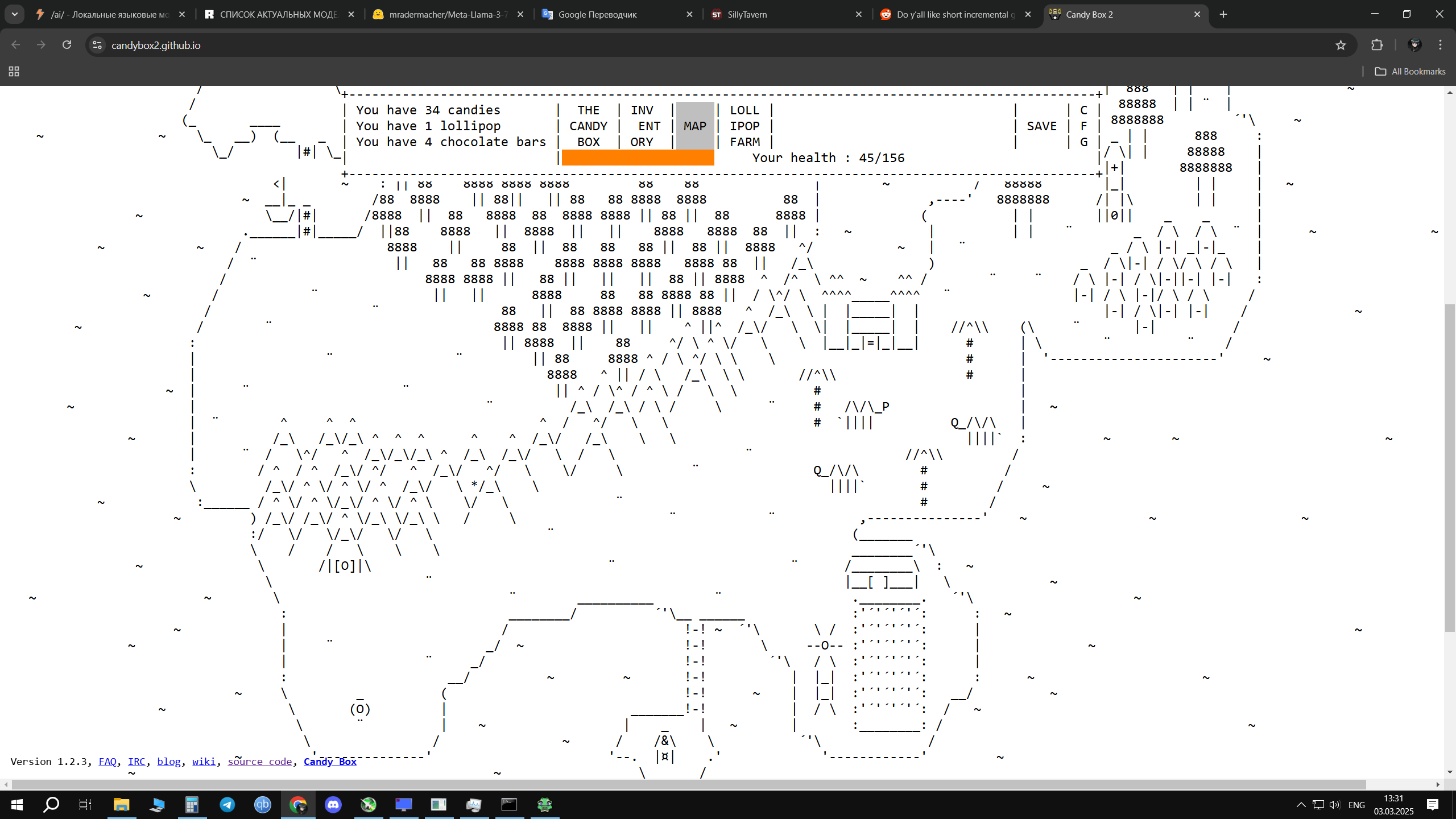Open the FAQ link in footer
1456x819 pixels.
107,762
